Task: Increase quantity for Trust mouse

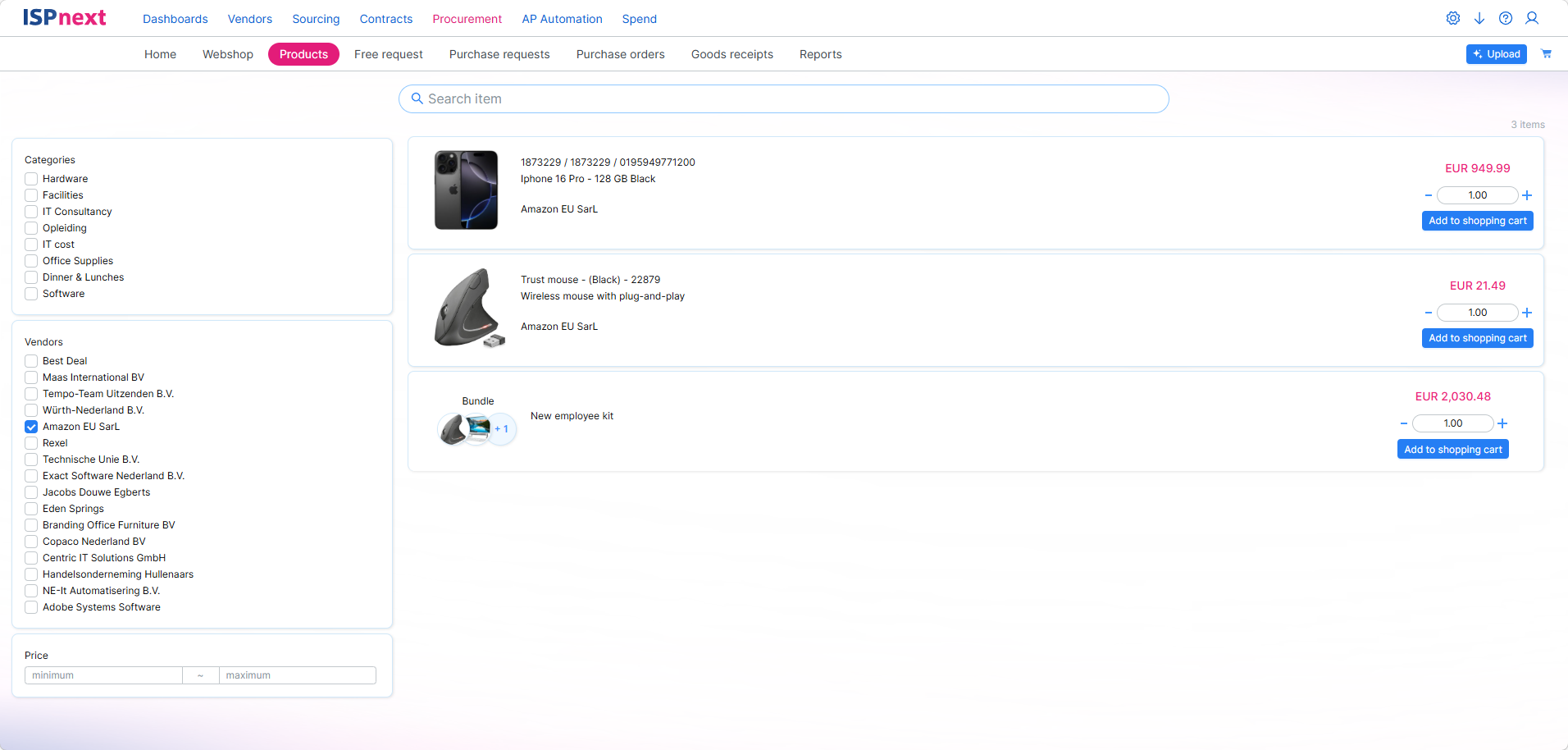Action: (1527, 313)
